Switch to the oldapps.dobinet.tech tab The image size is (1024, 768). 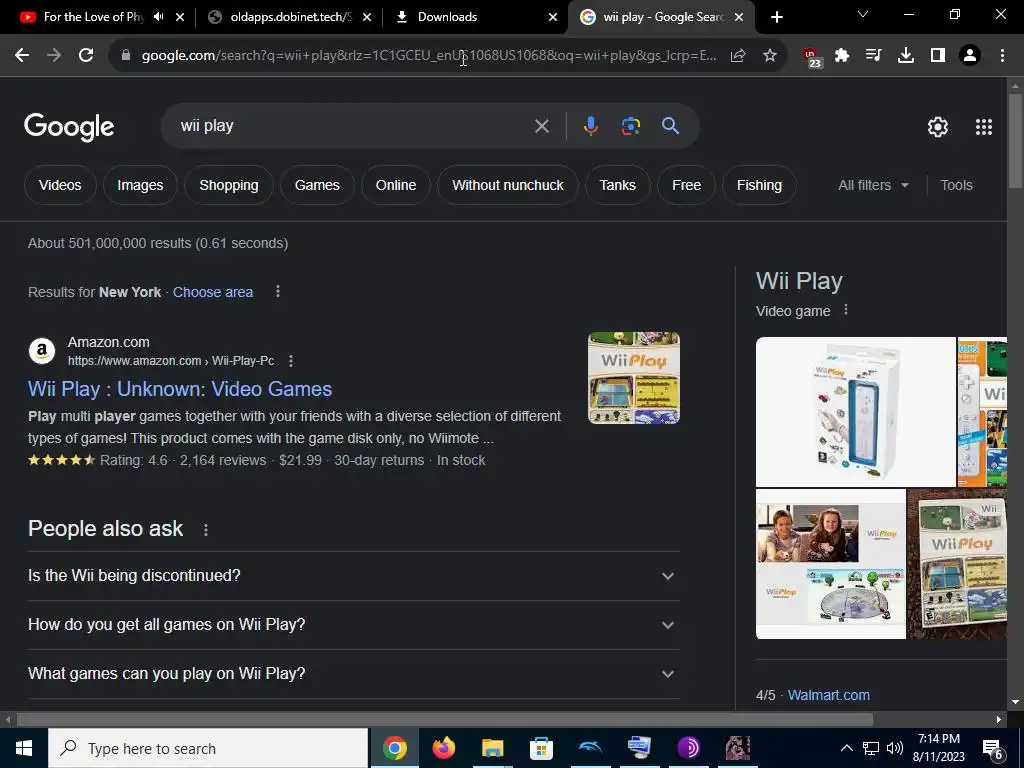tap(289, 17)
